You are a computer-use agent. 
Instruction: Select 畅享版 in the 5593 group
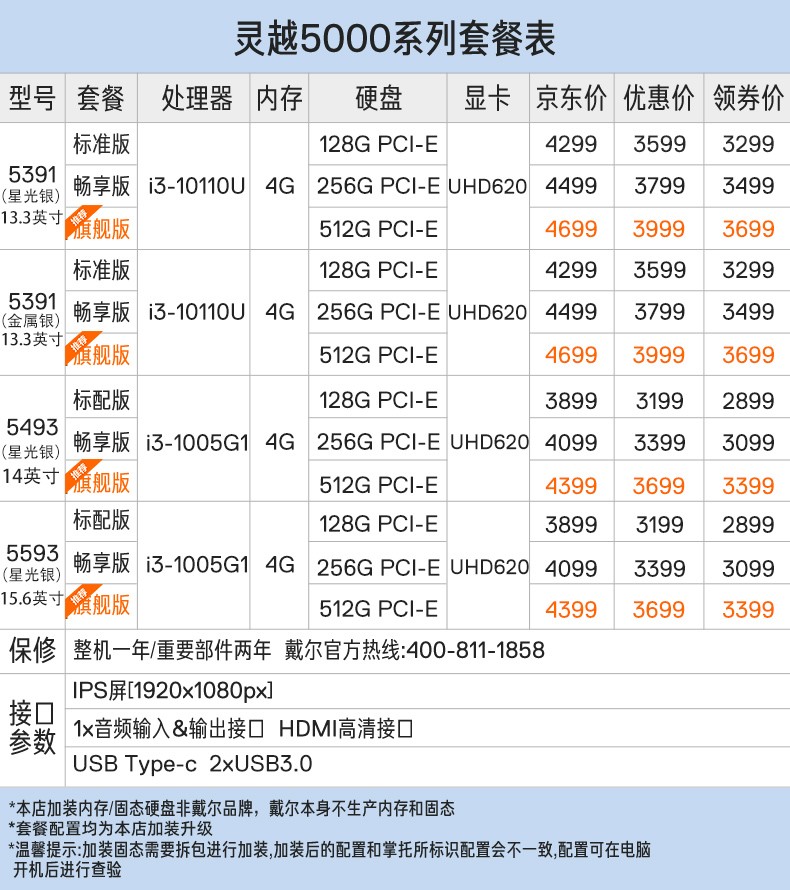point(102,562)
